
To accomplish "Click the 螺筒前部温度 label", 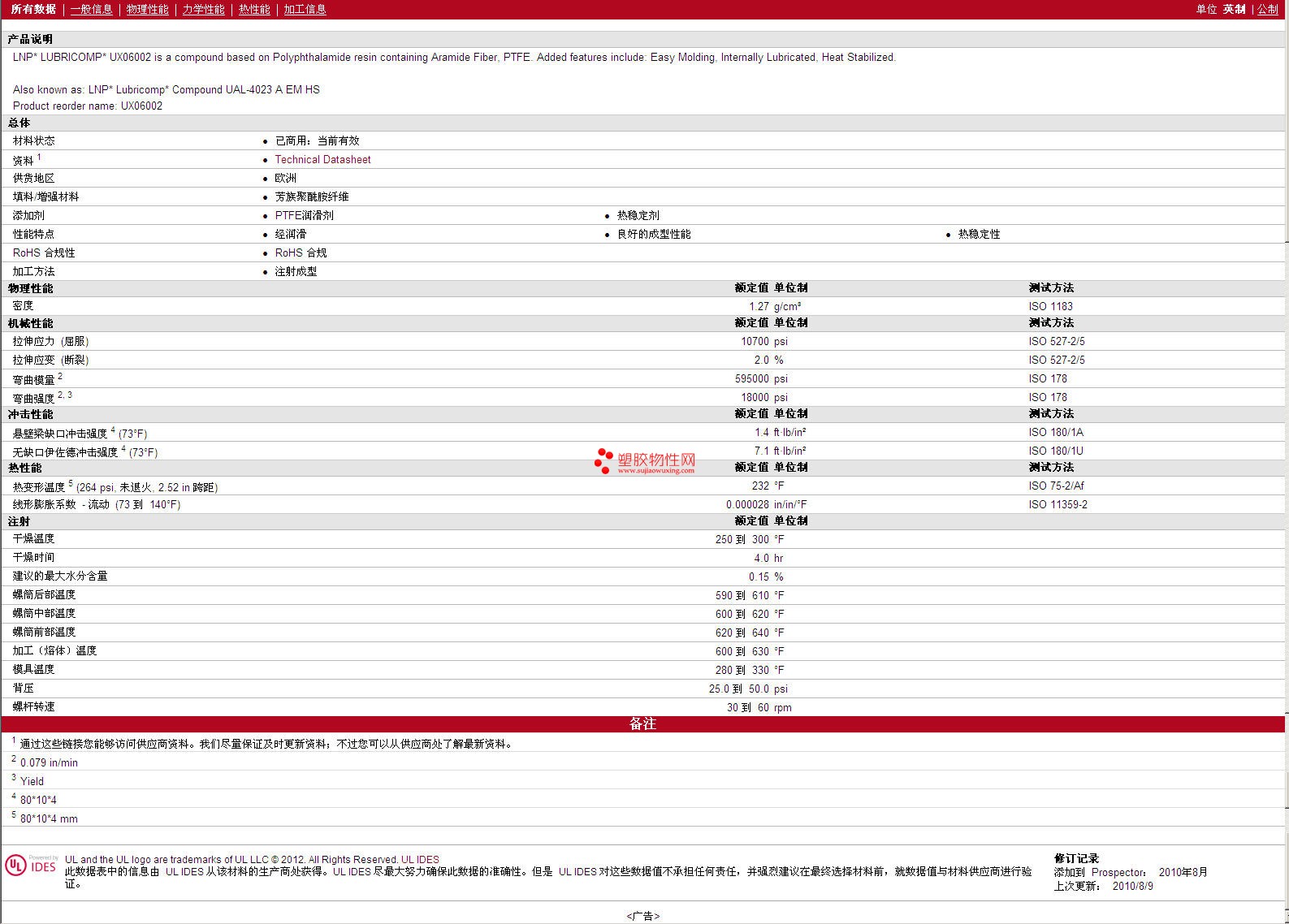I will tap(44, 632).
